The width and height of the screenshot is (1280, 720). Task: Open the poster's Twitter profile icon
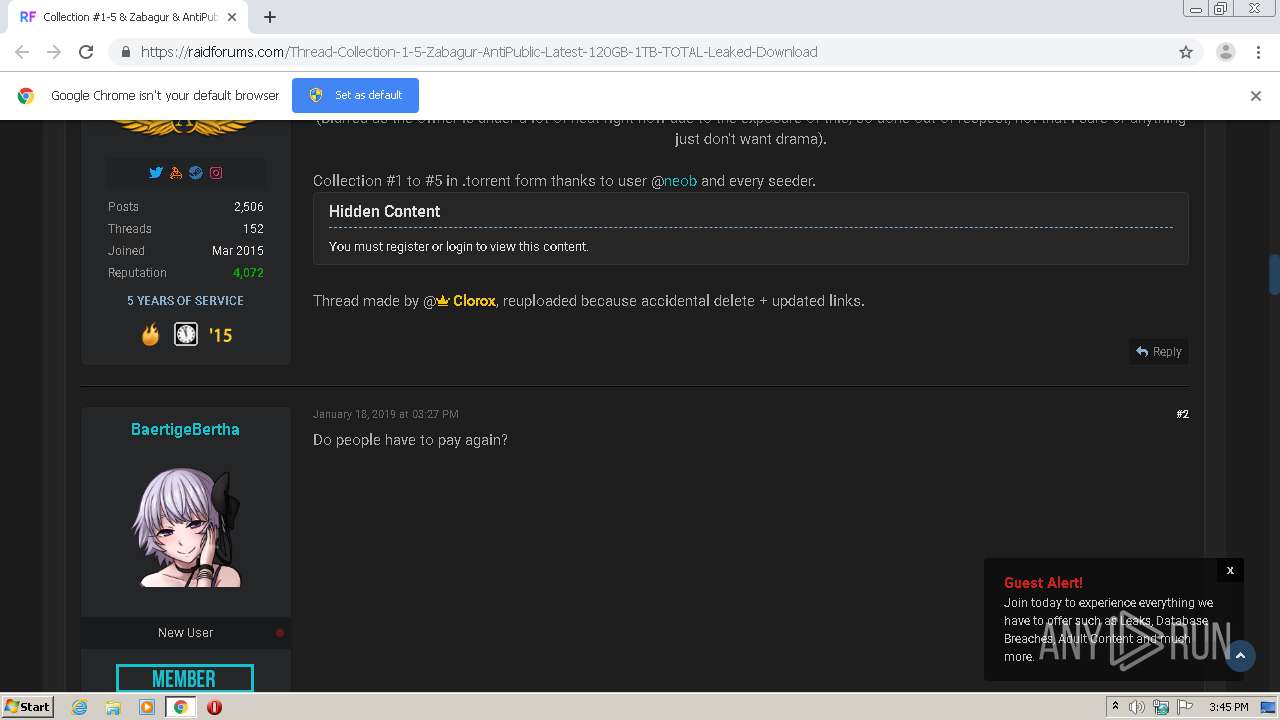pyautogui.click(x=156, y=172)
